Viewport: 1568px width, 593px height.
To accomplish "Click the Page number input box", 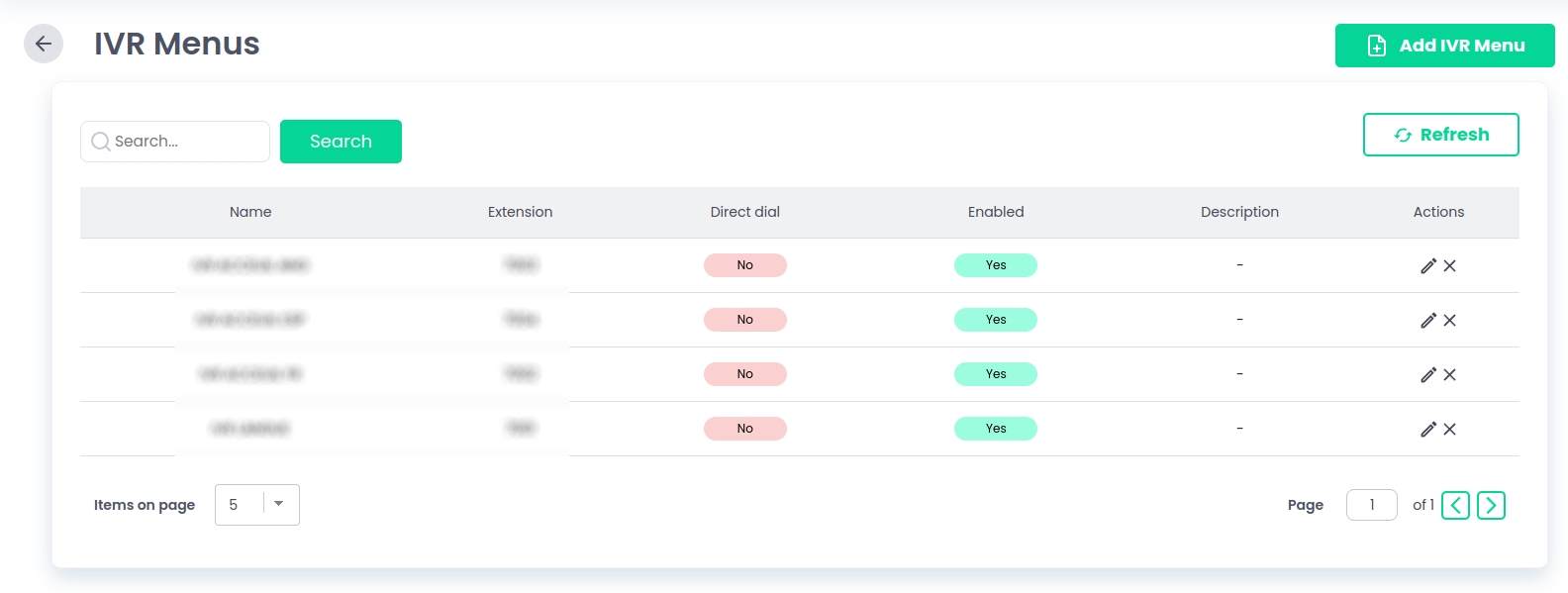I will pos(1371,505).
